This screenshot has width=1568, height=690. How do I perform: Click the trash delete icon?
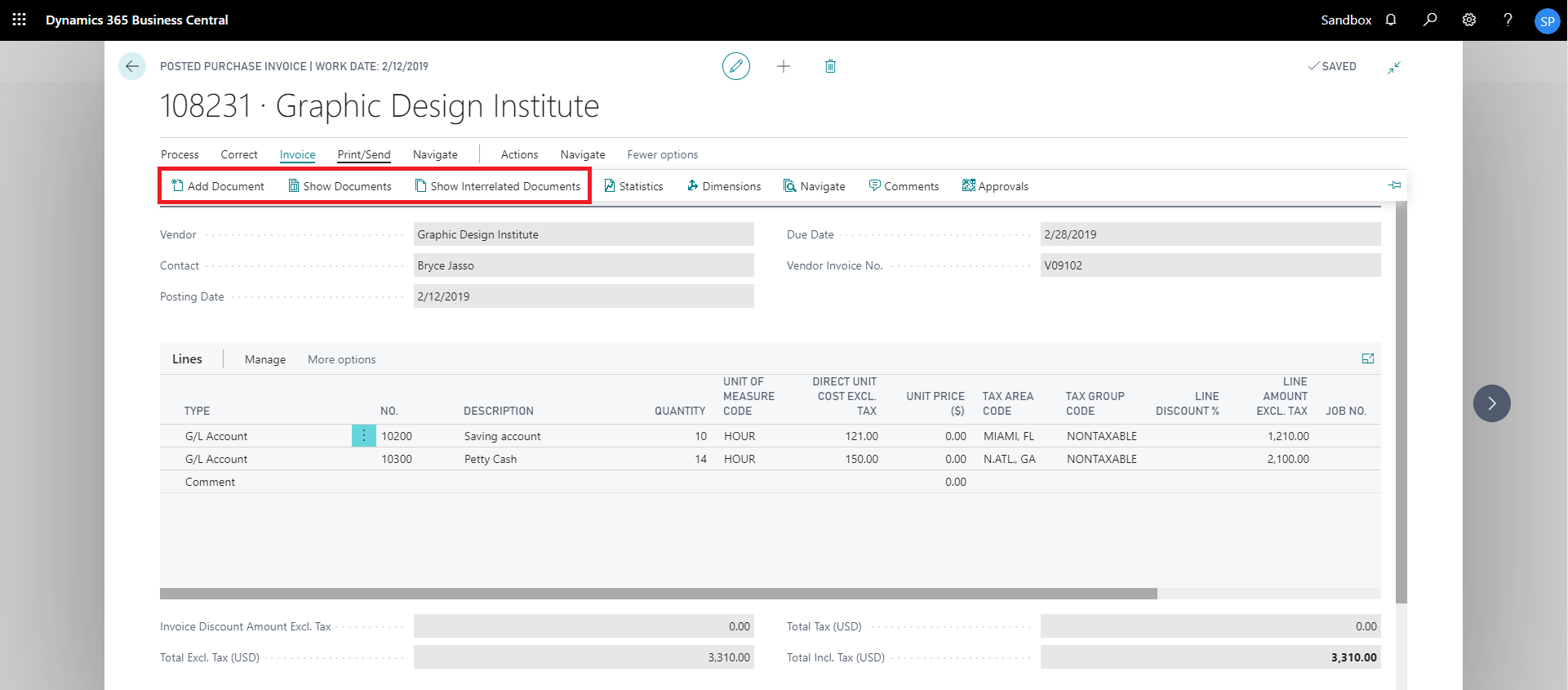click(830, 66)
